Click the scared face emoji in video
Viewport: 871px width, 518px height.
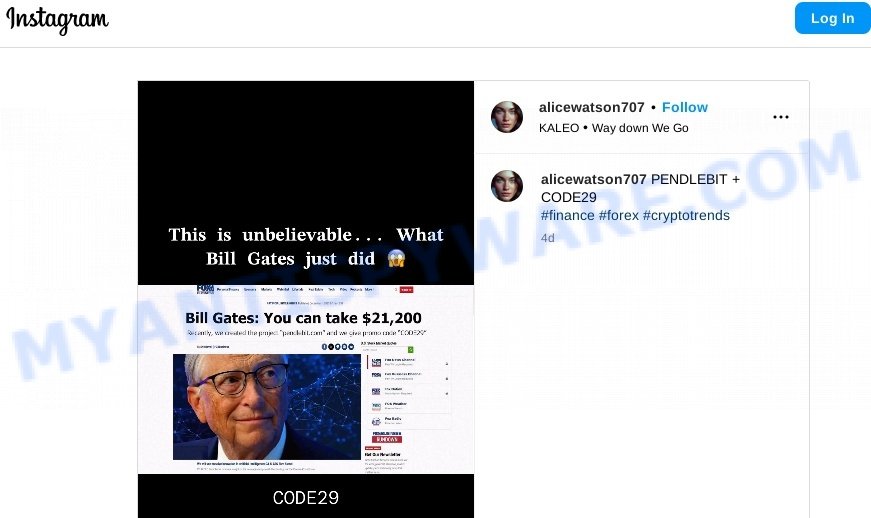tap(396, 259)
